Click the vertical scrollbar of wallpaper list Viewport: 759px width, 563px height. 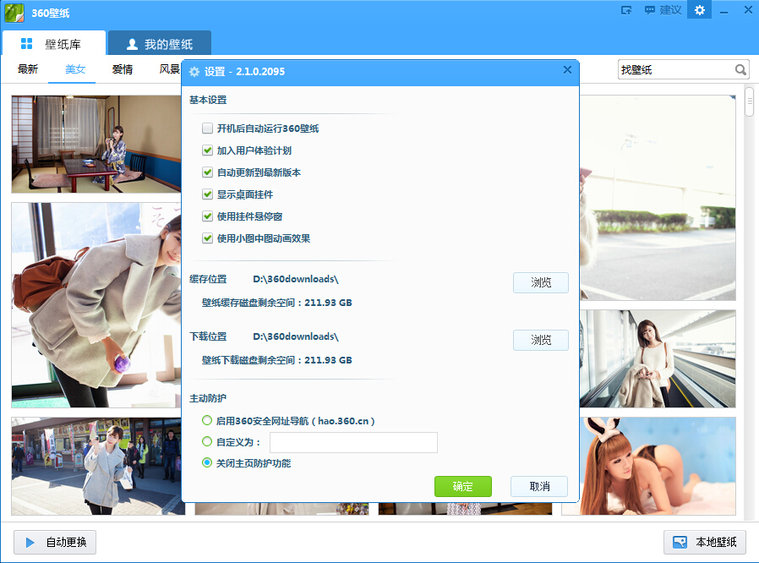pyautogui.click(x=749, y=102)
